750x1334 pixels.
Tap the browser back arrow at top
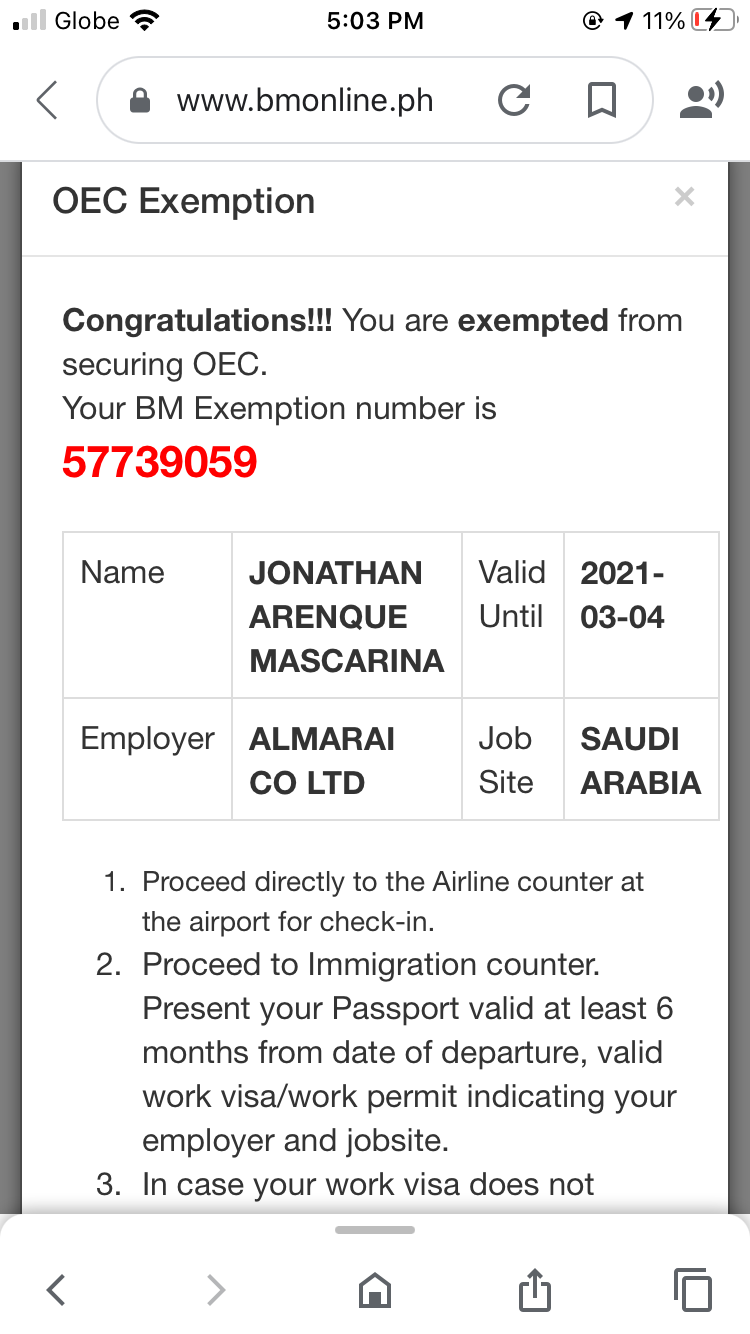[46, 100]
